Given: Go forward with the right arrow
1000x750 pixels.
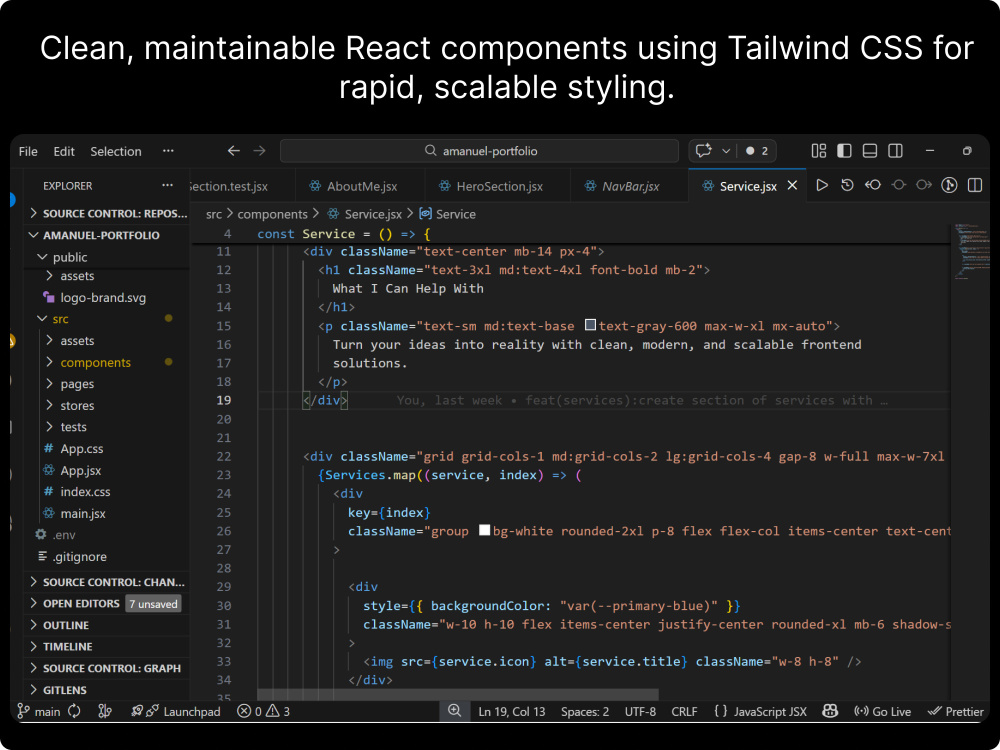Looking at the screenshot, I should coord(259,151).
